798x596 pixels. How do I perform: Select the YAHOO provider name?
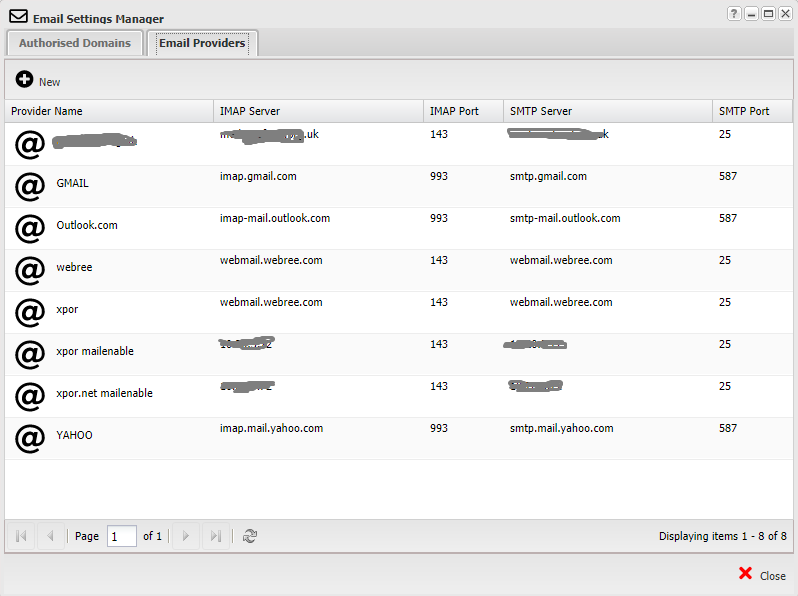point(74,435)
